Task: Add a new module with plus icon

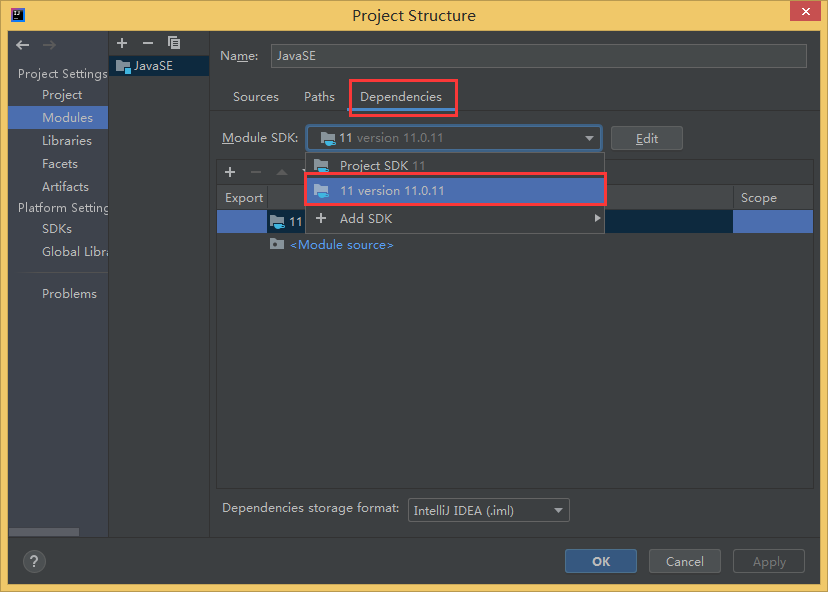Action: point(122,43)
